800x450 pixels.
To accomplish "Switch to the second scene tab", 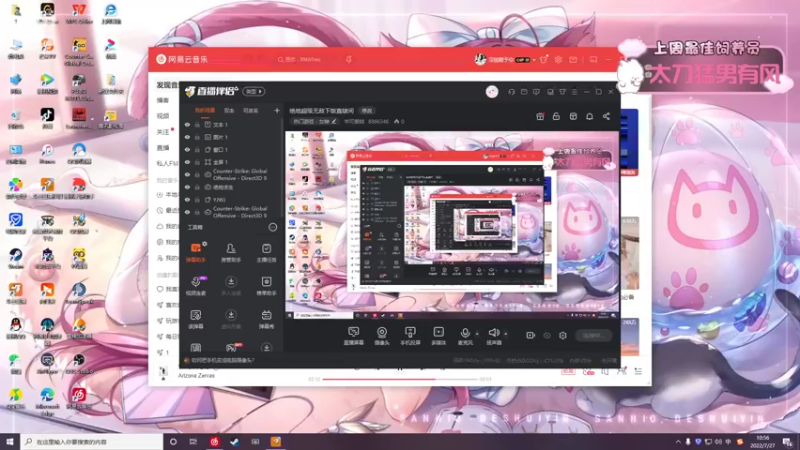I will 229,110.
